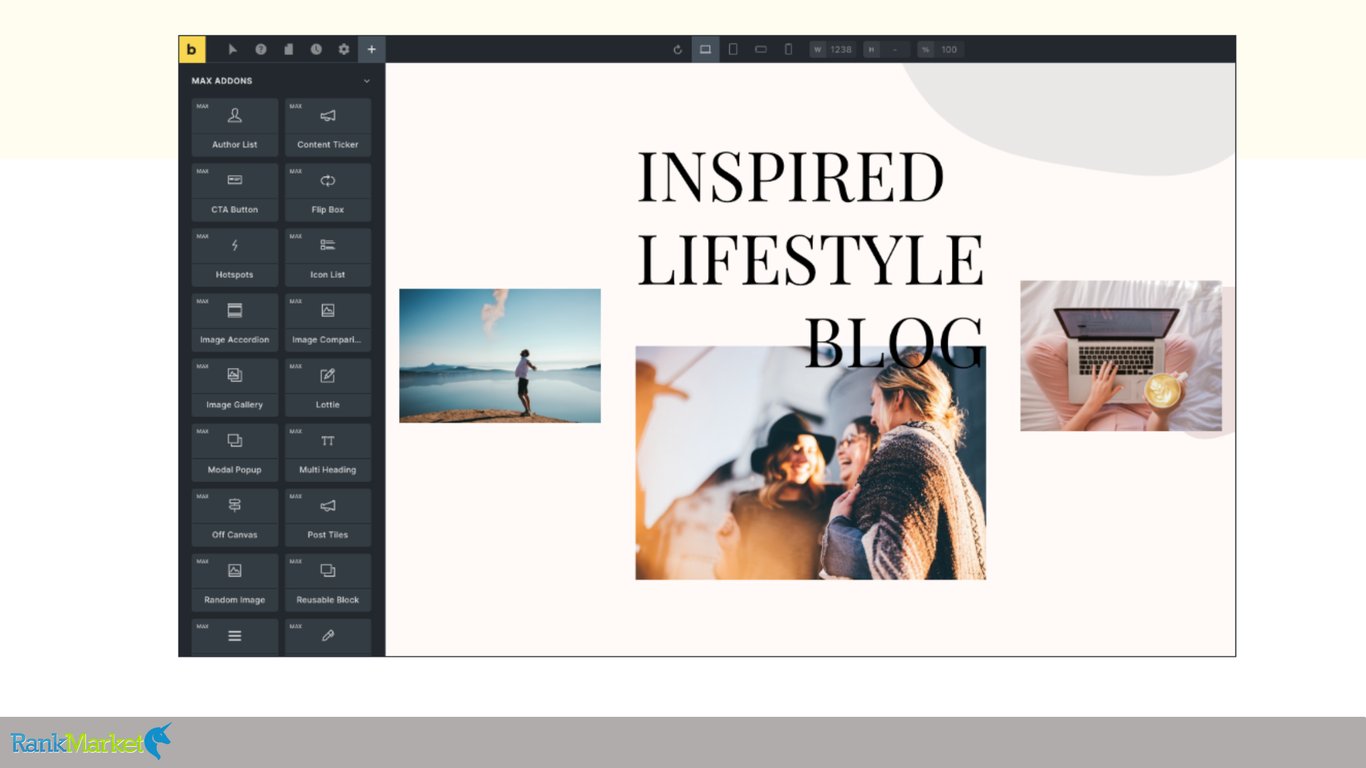Click the reload canvas icon
Image resolution: width=1366 pixels, height=768 pixels.
click(x=677, y=49)
